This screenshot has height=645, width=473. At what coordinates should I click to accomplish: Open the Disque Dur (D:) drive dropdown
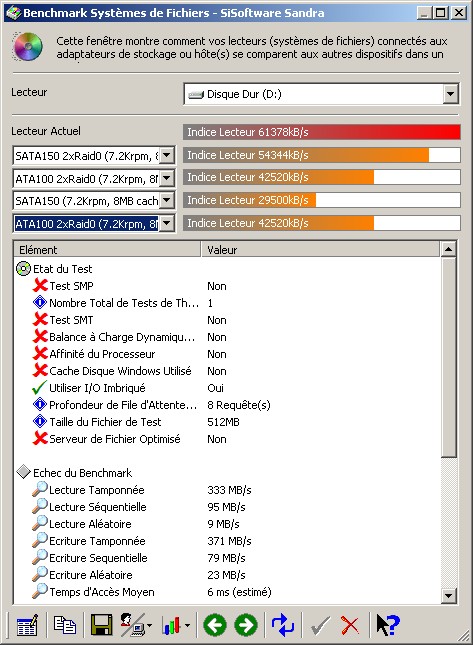[450, 94]
